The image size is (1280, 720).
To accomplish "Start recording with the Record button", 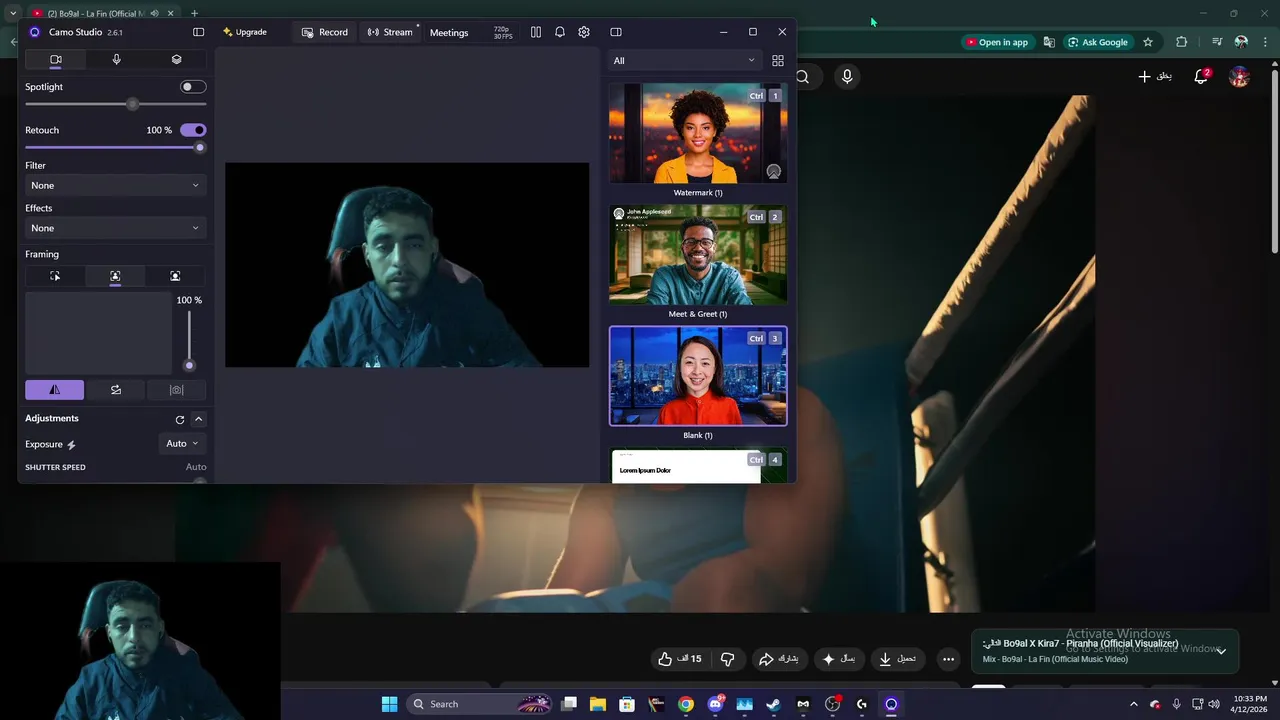I will pos(325,32).
